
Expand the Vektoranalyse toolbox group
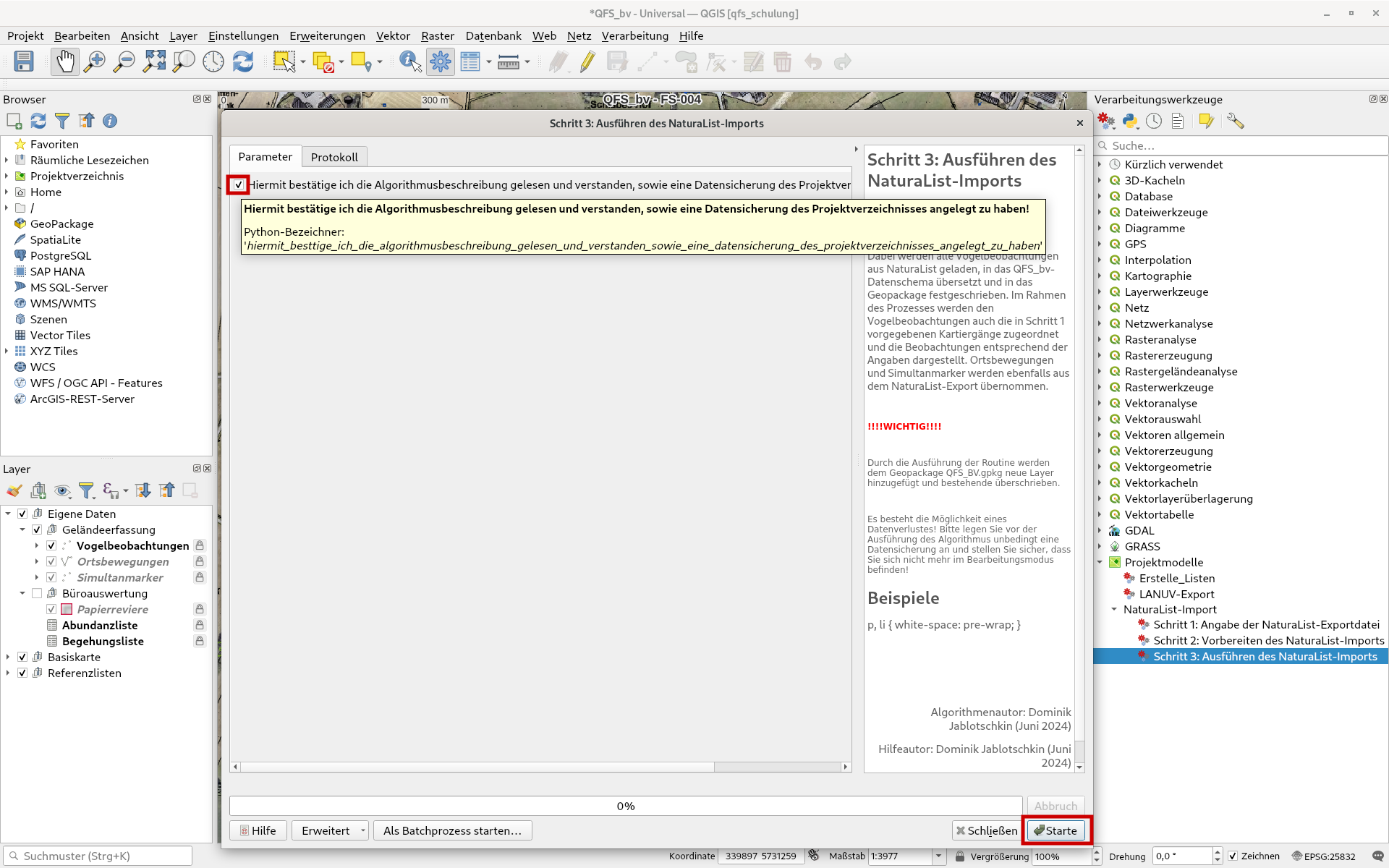click(1100, 404)
